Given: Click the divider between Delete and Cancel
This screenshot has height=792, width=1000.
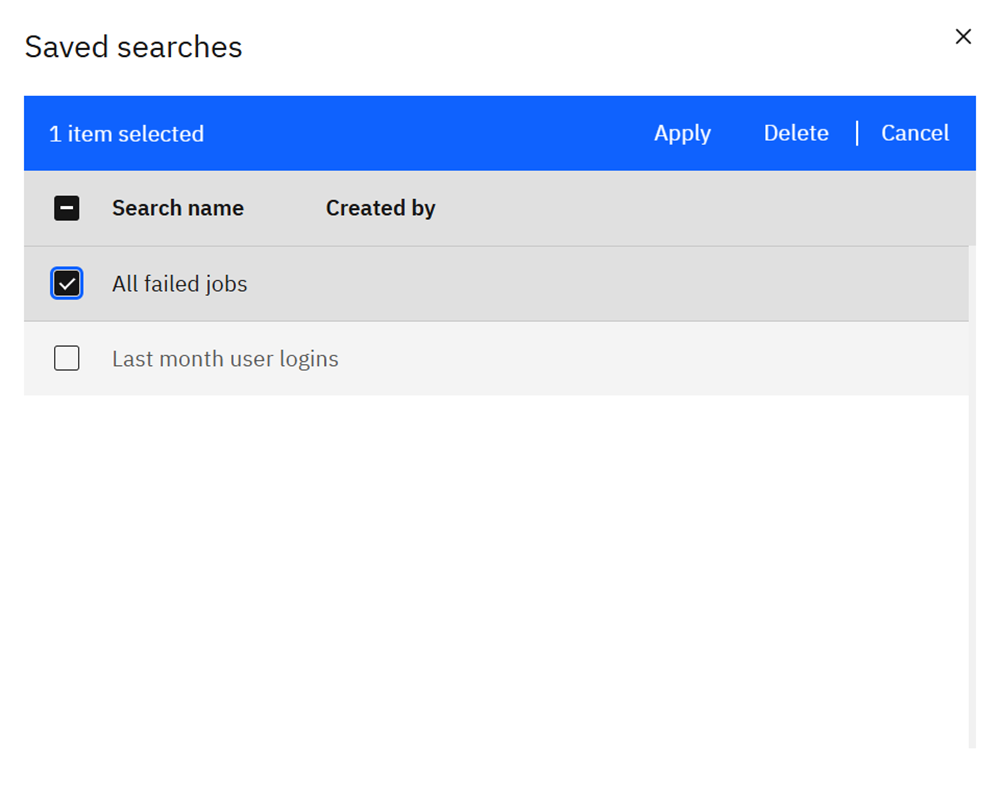Looking at the screenshot, I should click(857, 133).
